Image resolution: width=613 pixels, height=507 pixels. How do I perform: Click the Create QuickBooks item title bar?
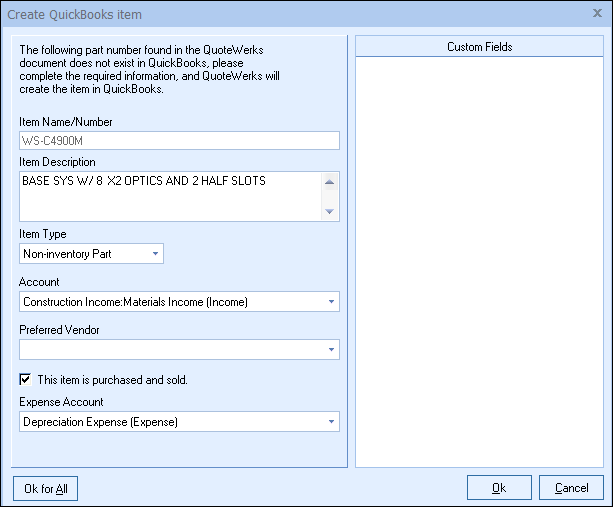coord(250,14)
